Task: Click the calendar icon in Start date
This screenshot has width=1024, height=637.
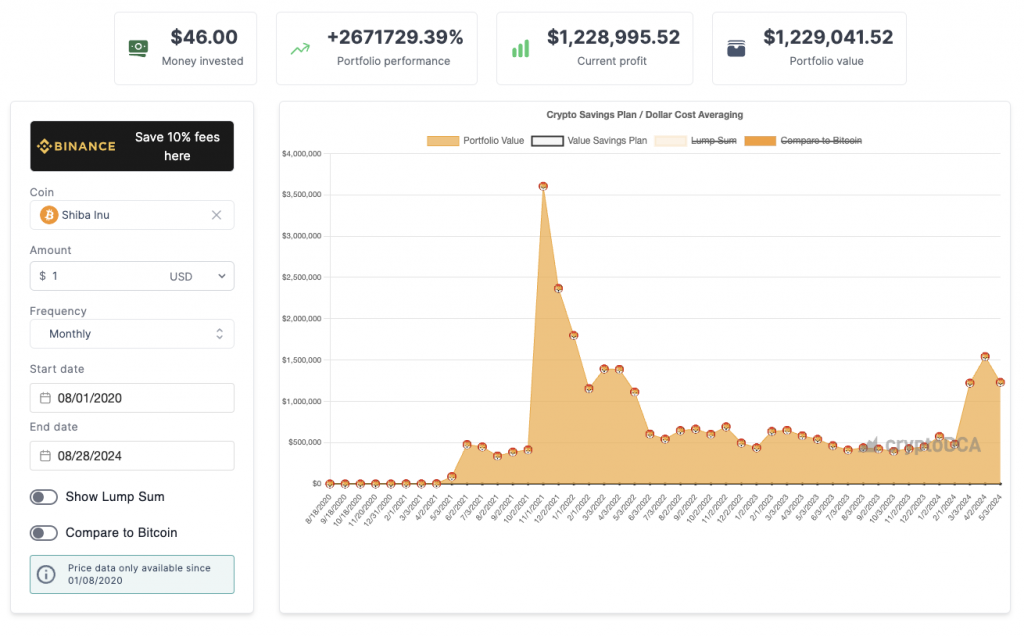Action: coord(45,398)
